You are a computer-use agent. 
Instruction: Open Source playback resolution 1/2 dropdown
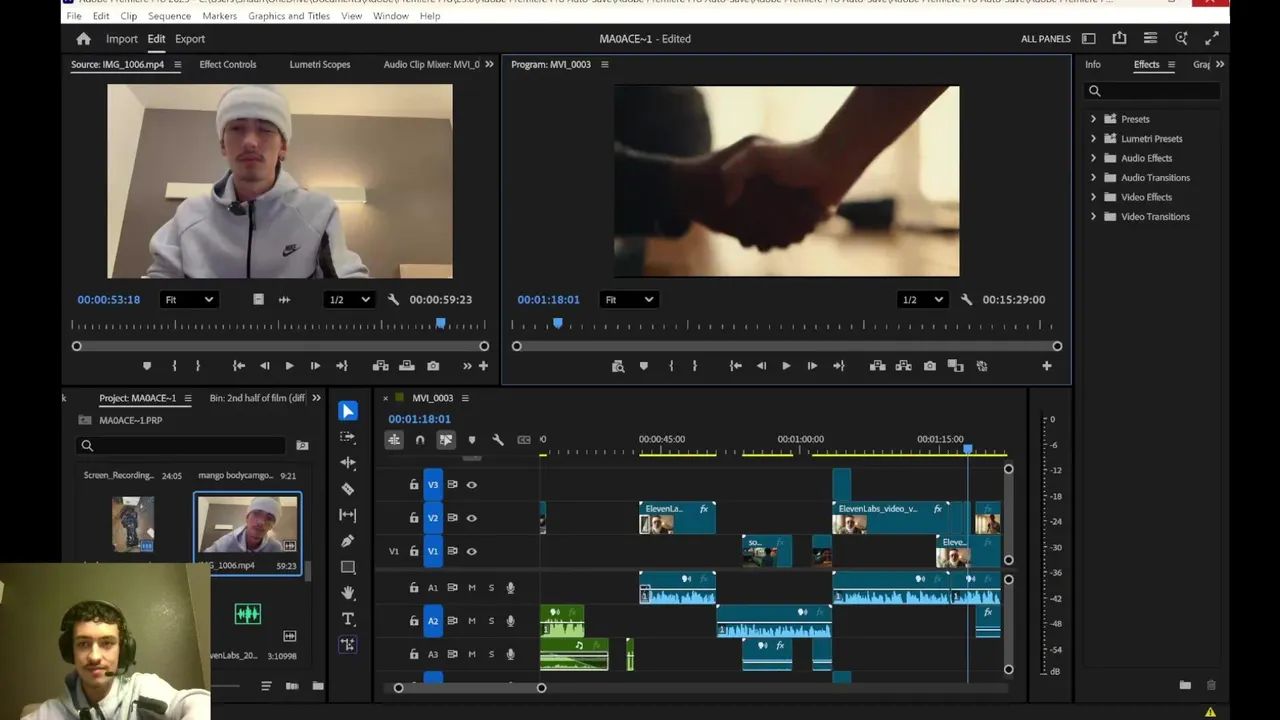(x=349, y=300)
